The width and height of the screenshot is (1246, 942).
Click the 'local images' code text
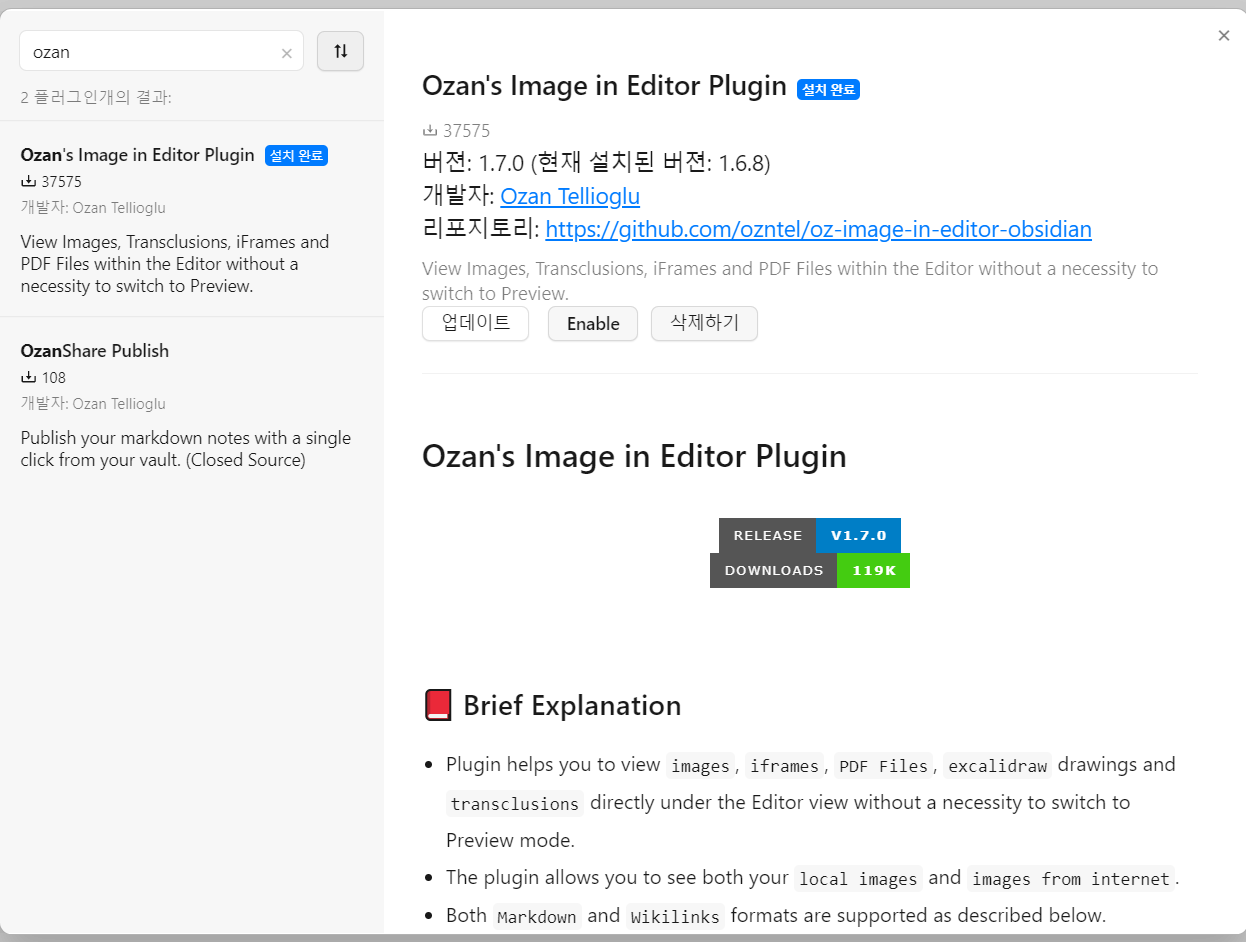pyautogui.click(x=858, y=879)
